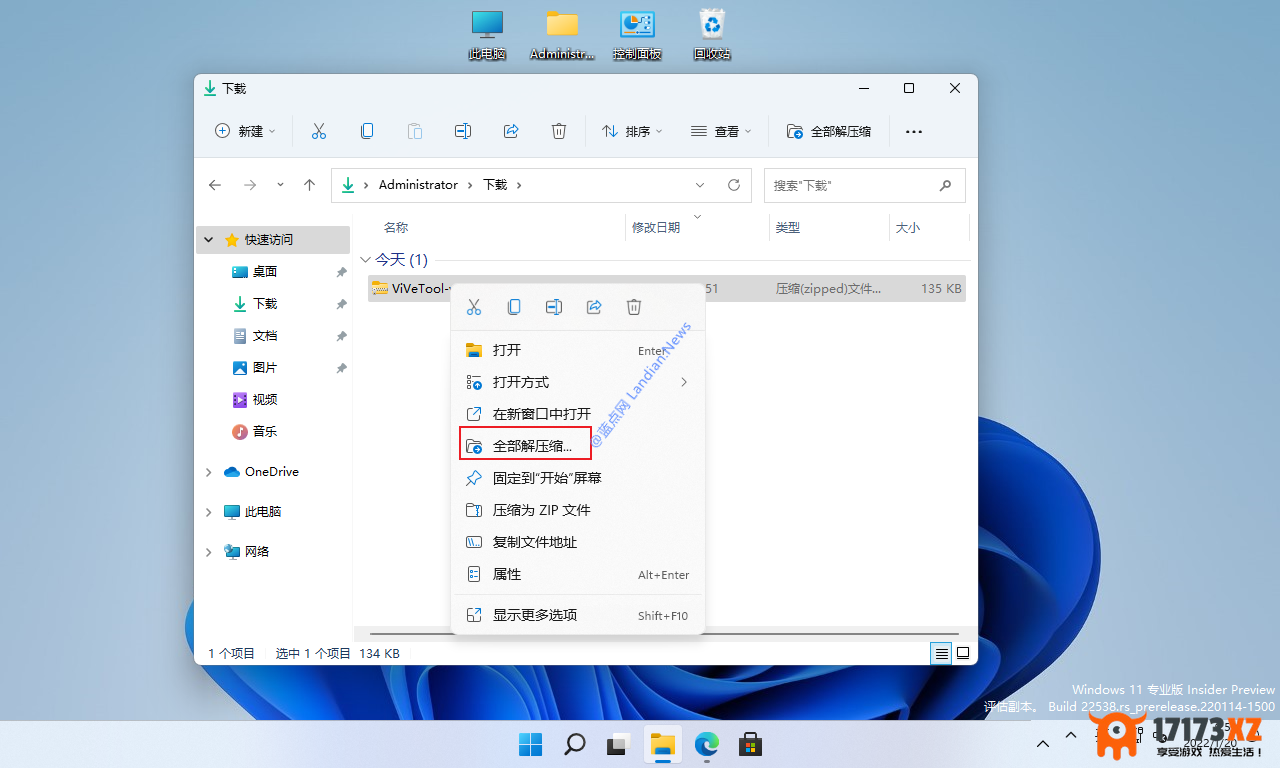Choose 固定到"开始"屏幕

click(x=578, y=478)
